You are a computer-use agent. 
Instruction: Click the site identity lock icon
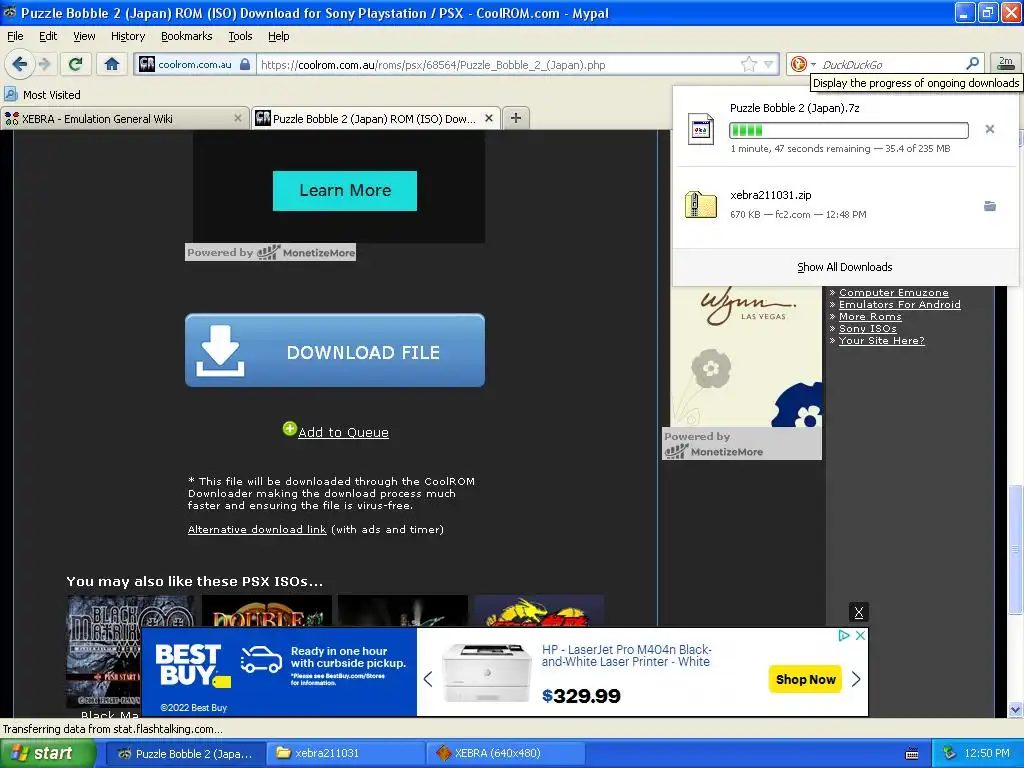point(245,64)
